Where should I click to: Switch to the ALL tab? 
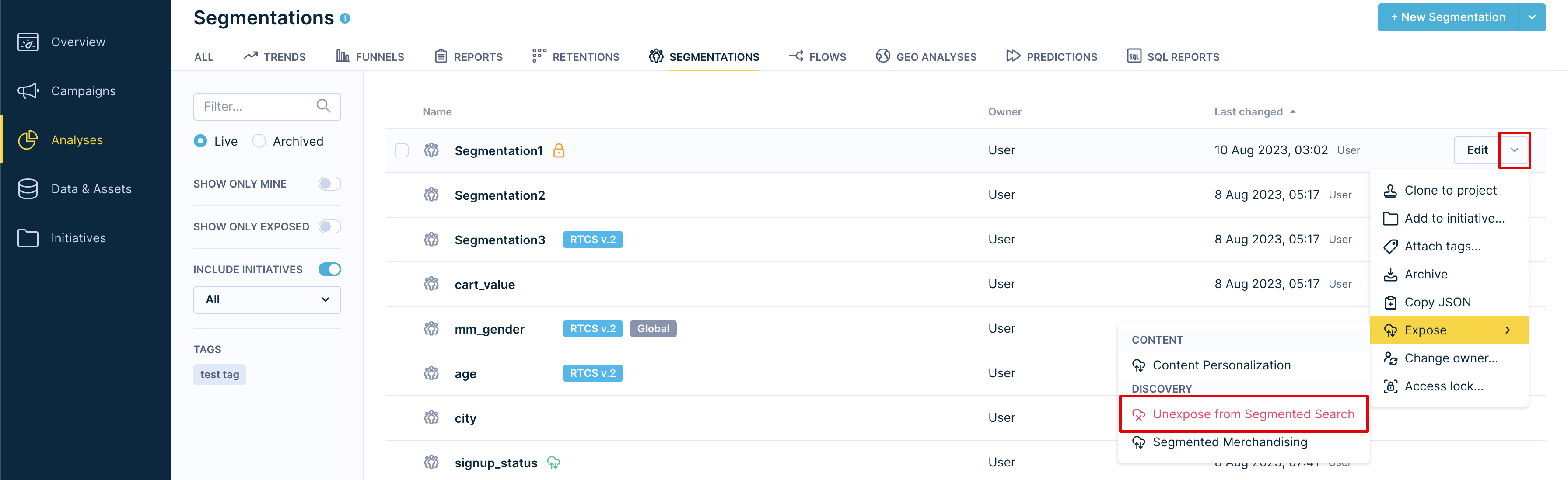tap(203, 57)
